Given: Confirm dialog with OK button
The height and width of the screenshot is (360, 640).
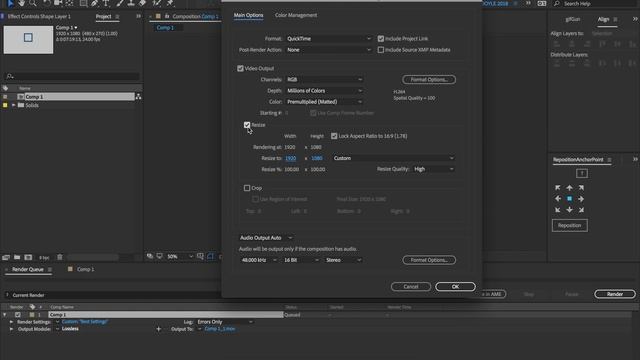Looking at the screenshot, I should pyautogui.click(x=455, y=287).
